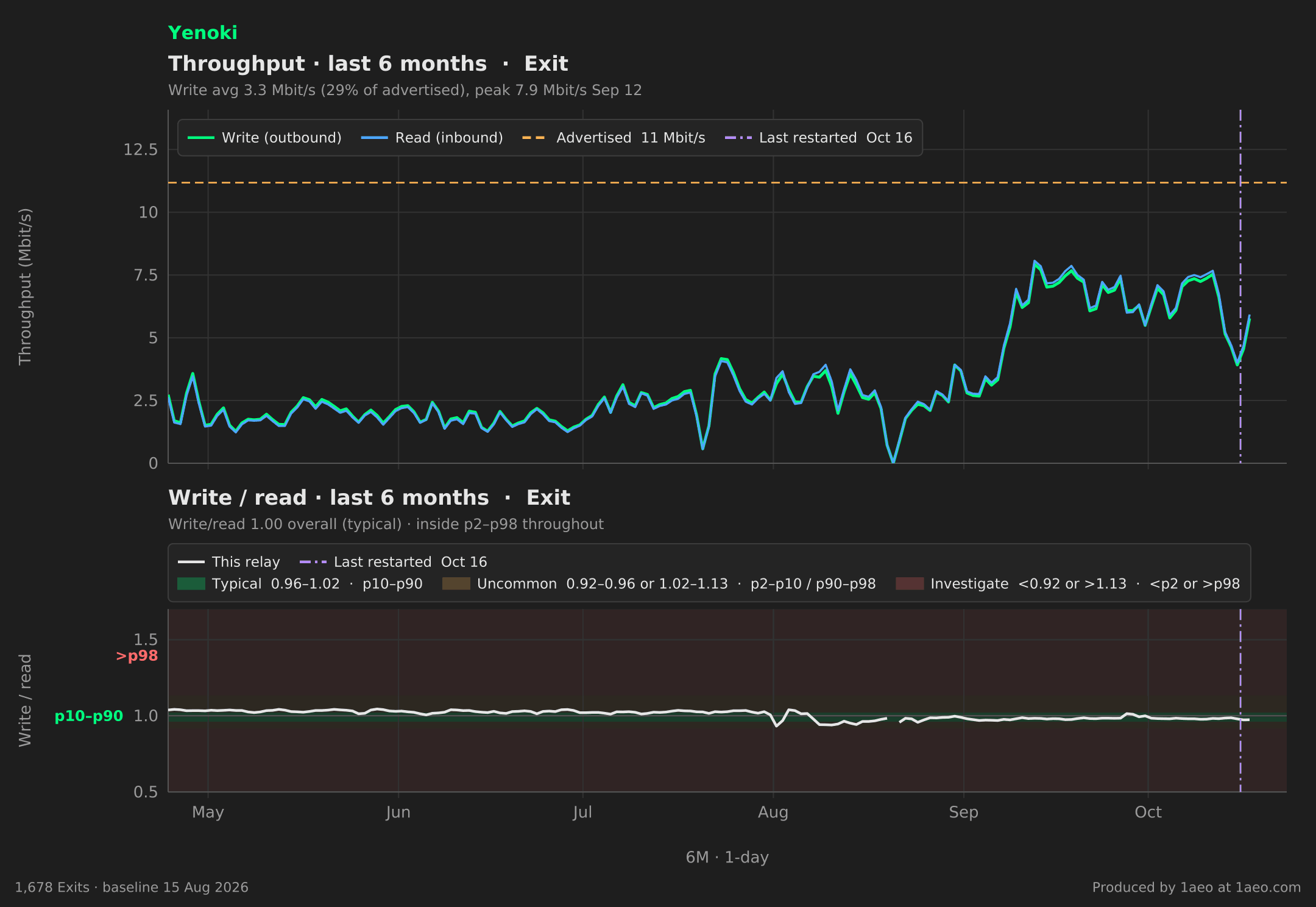The image size is (1316, 907).
Task: Click the Sep x-axis label
Action: [x=964, y=813]
